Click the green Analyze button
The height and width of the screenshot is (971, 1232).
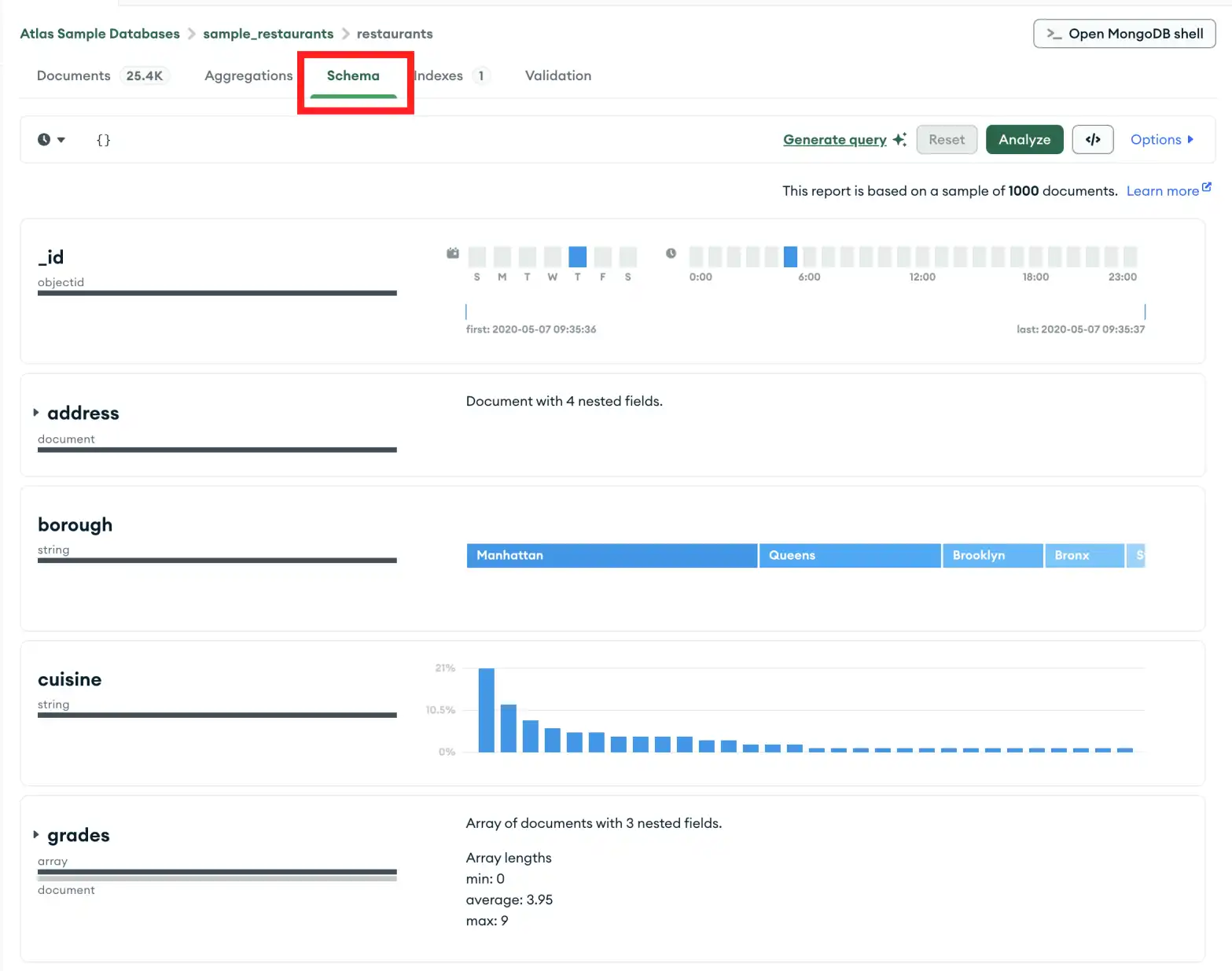(x=1024, y=140)
